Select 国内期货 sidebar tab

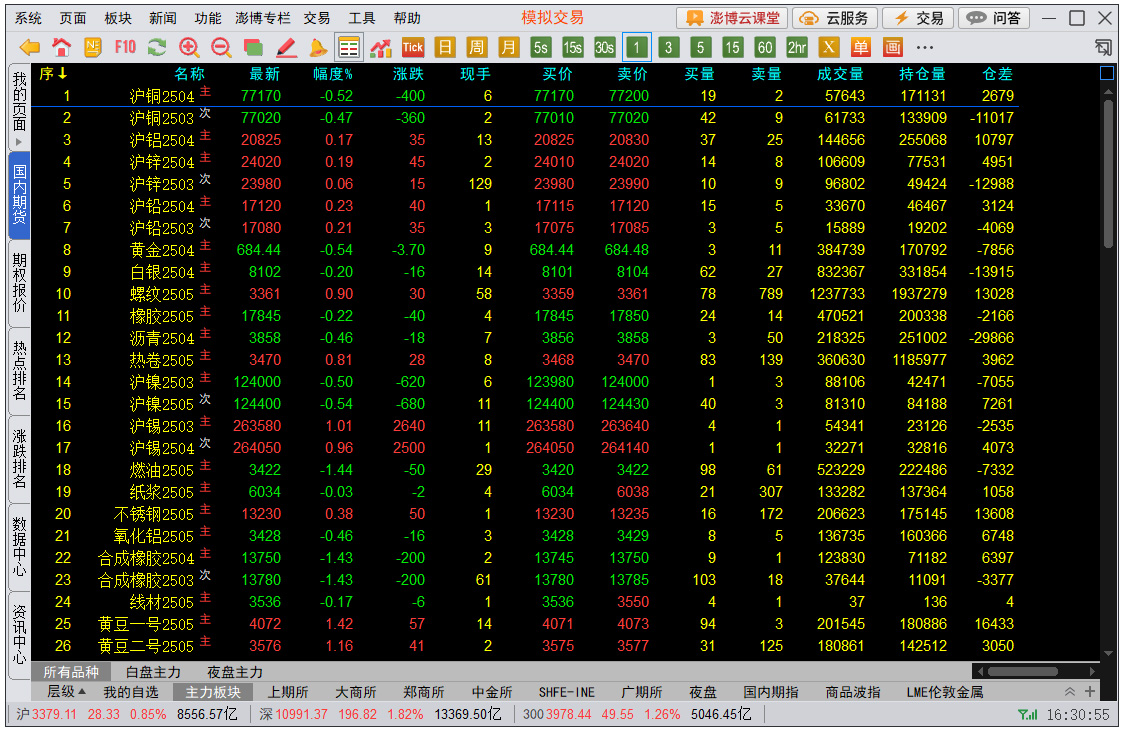pos(19,195)
